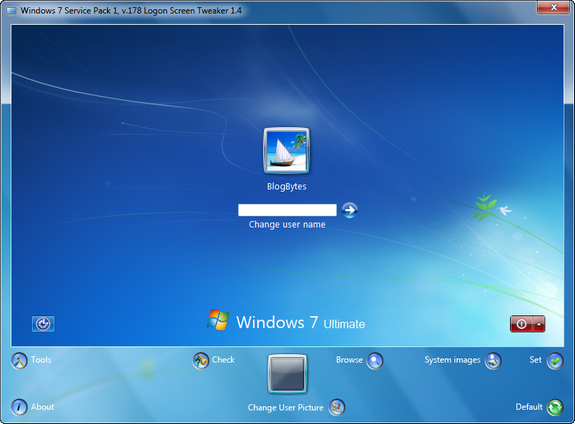Open the System images icon
575x424 pixels.
[493, 361]
